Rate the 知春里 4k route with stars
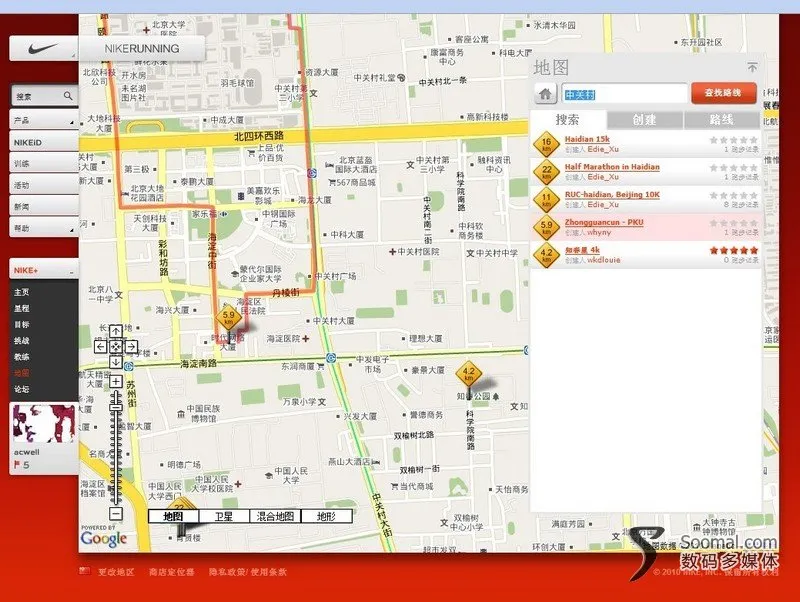800x602 pixels. (734, 250)
